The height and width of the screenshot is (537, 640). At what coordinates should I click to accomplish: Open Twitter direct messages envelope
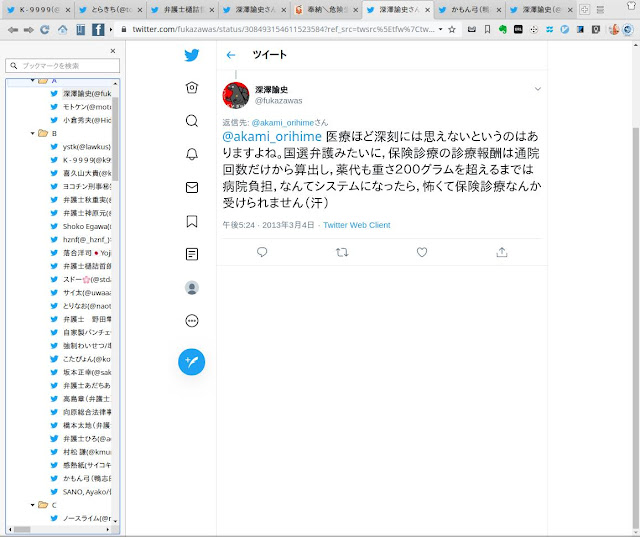(x=192, y=187)
